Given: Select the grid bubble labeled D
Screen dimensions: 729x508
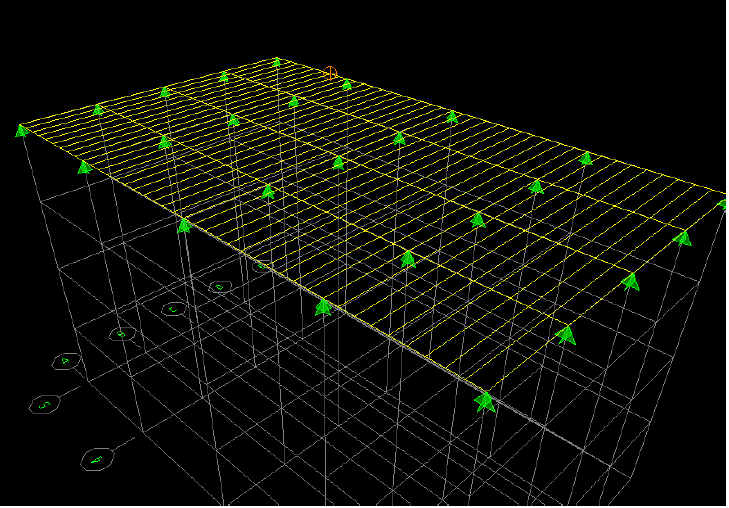Looking at the screenshot, I should tap(220, 287).
